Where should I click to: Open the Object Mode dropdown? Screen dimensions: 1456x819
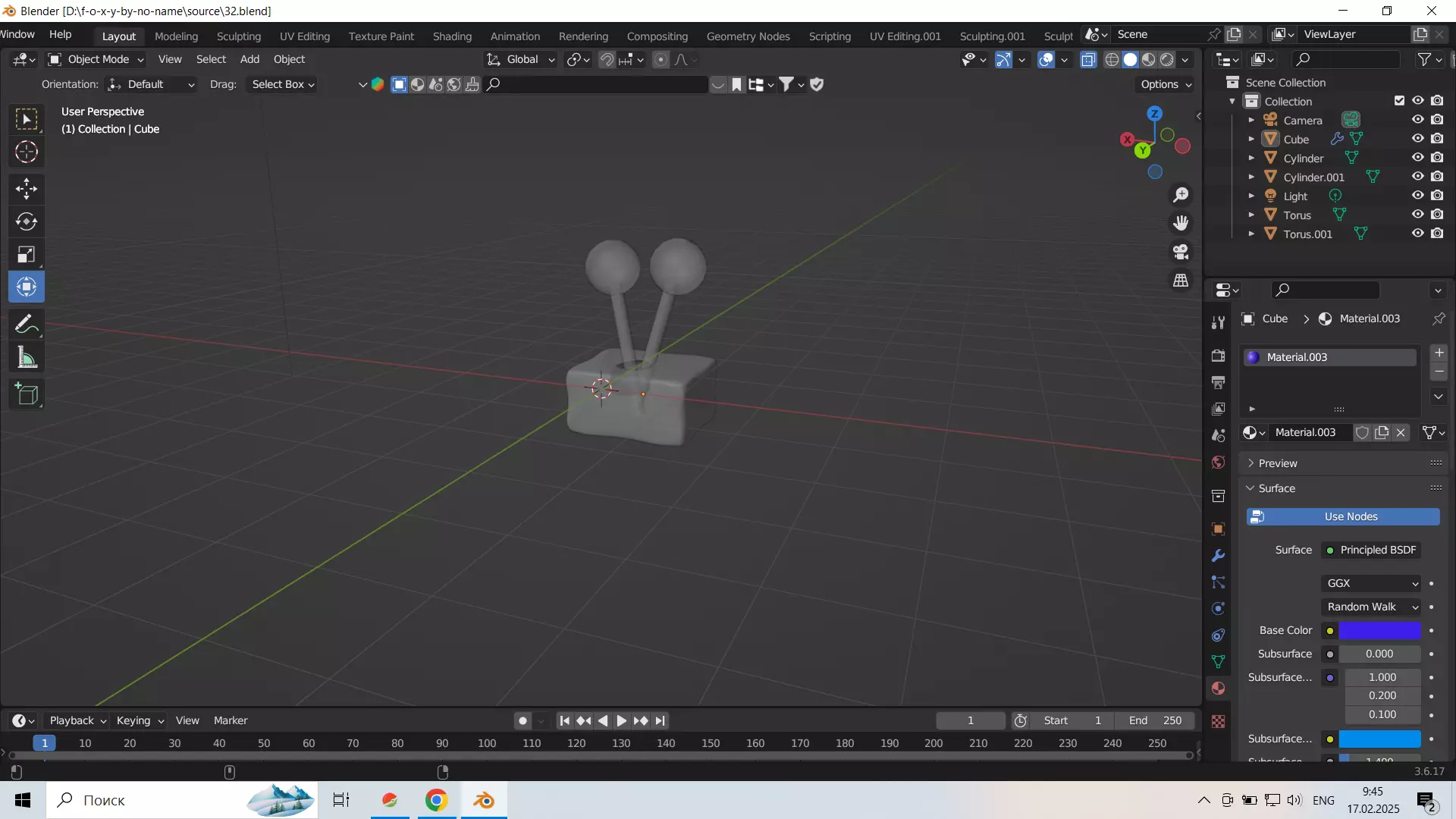(x=96, y=59)
